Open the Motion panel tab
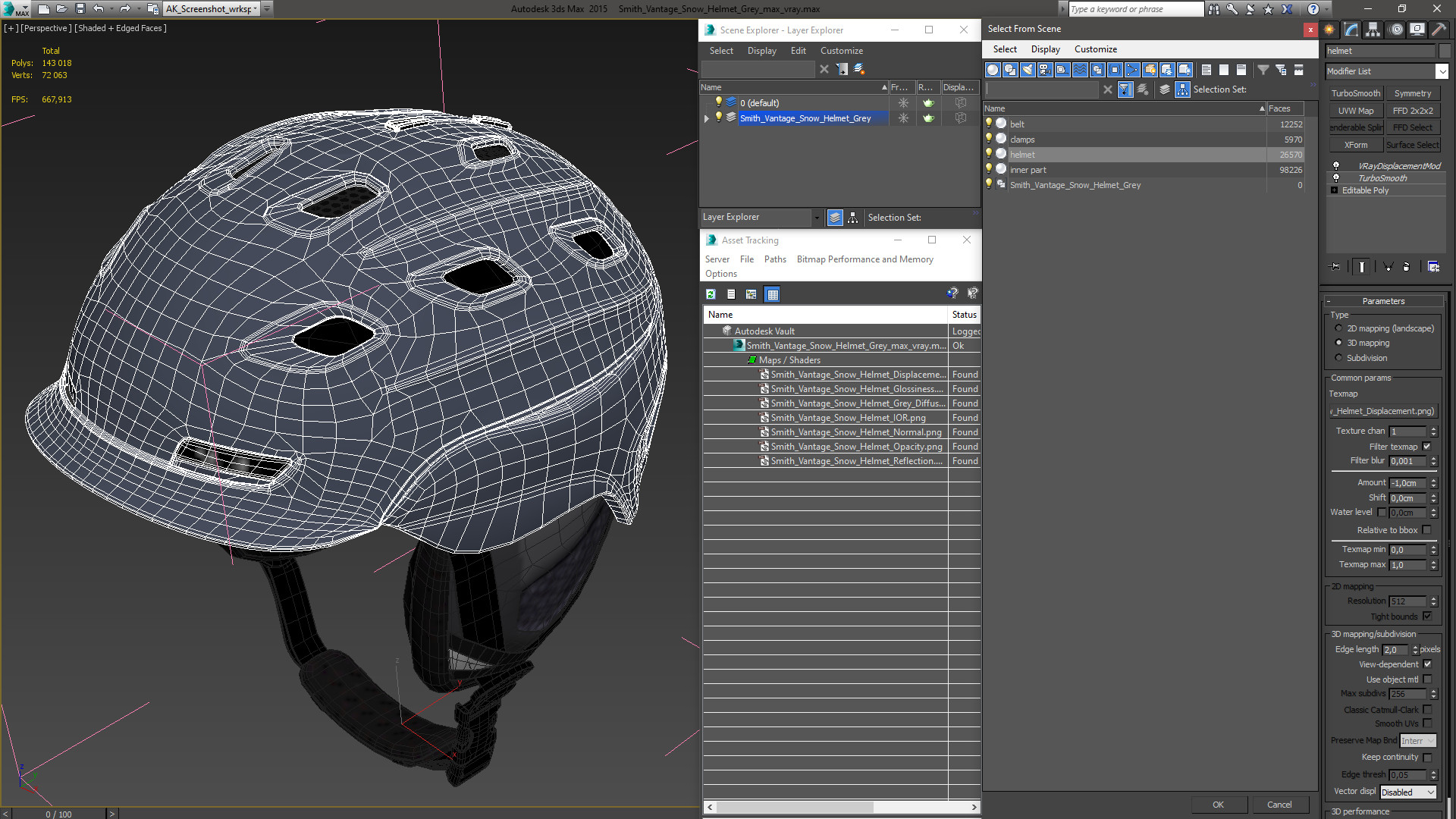 tap(1396, 30)
